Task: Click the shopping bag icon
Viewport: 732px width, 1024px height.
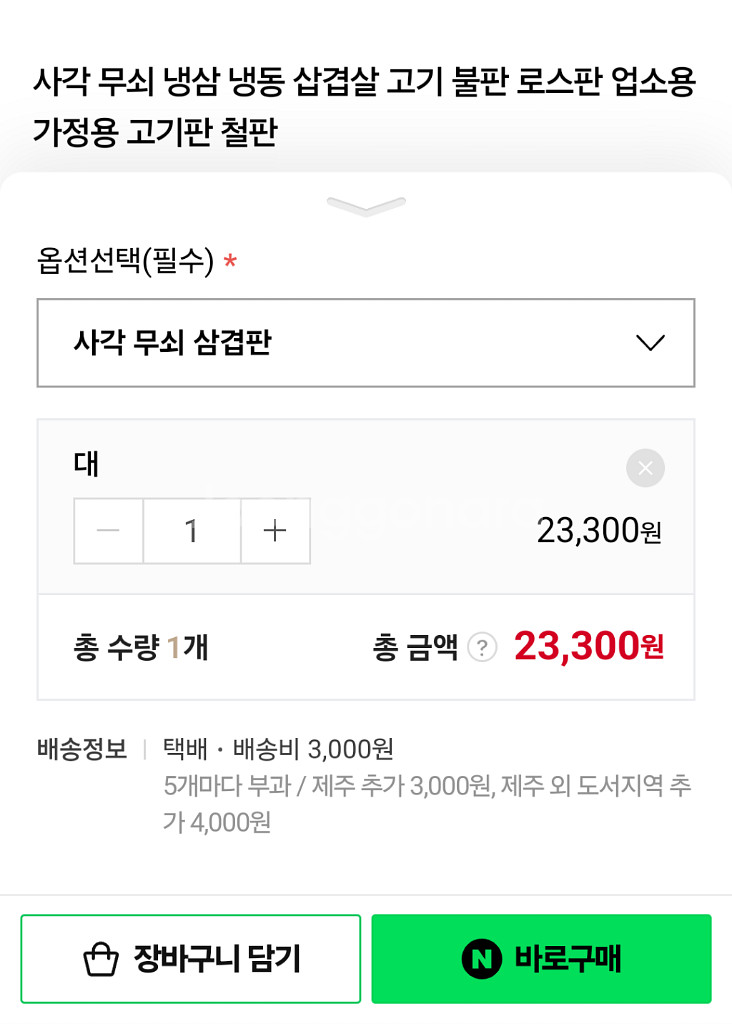Action: coord(101,960)
